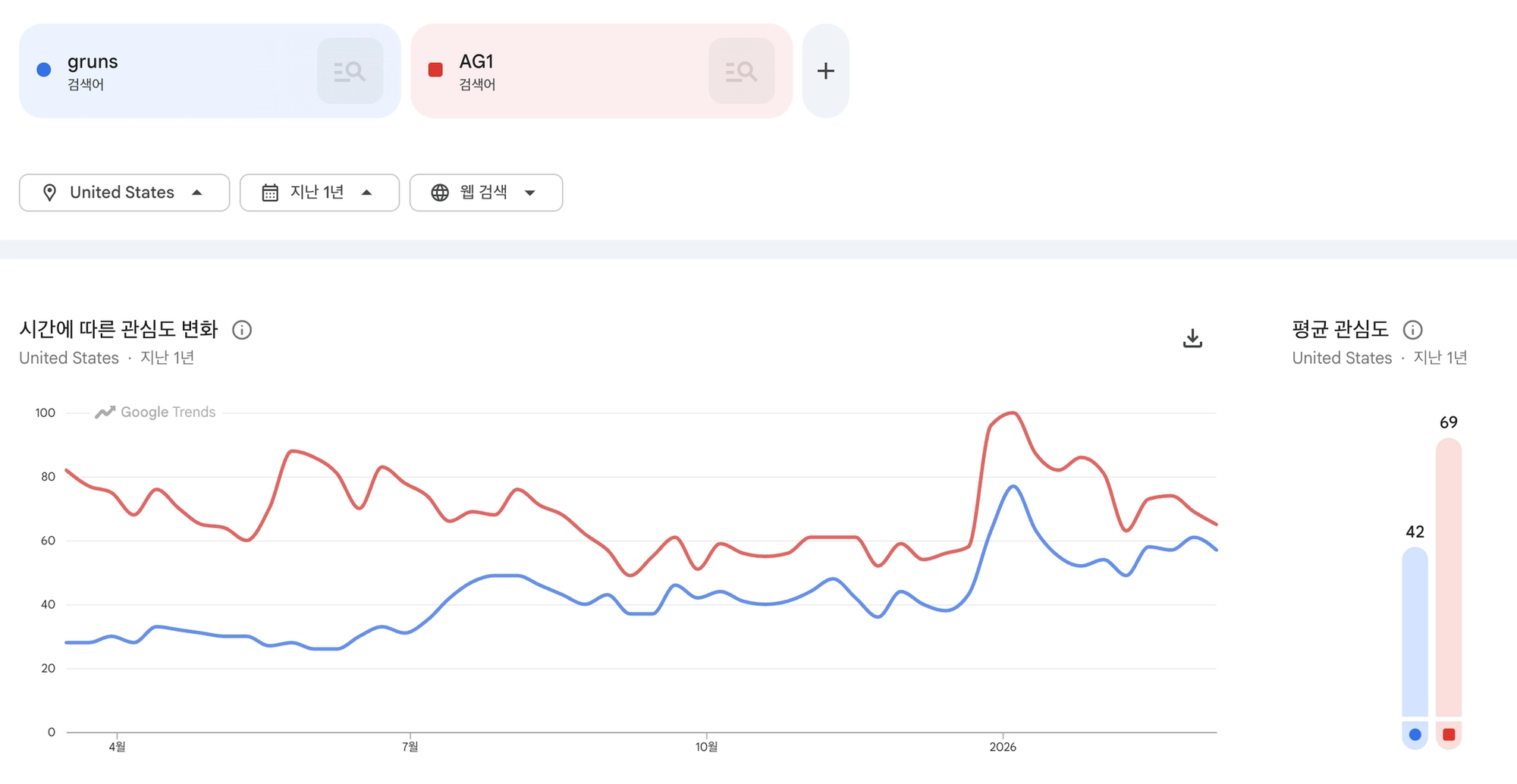Select the red AG1 average bar

[x=1449, y=578]
